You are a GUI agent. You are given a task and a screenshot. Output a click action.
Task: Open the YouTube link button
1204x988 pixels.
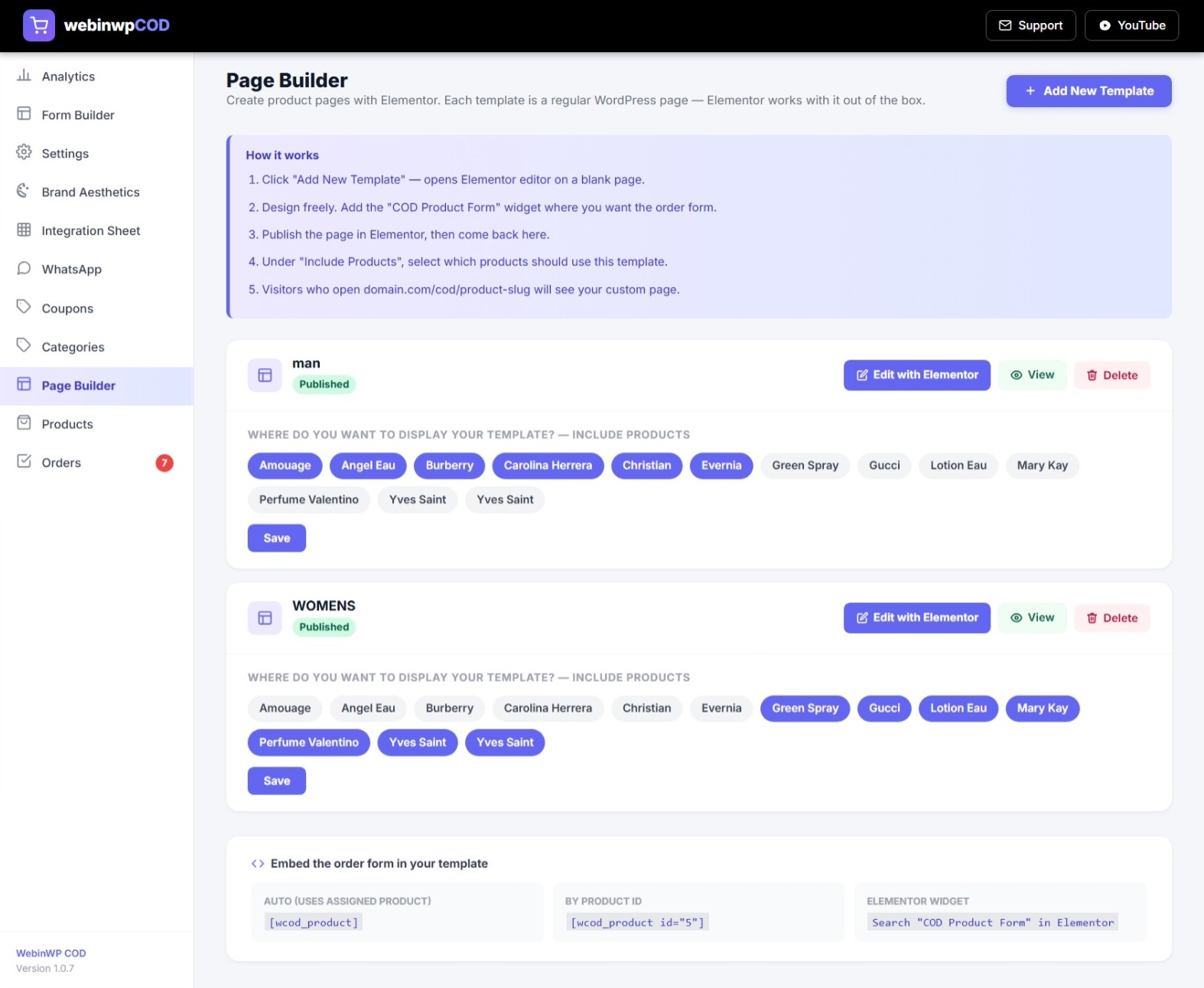(1131, 25)
